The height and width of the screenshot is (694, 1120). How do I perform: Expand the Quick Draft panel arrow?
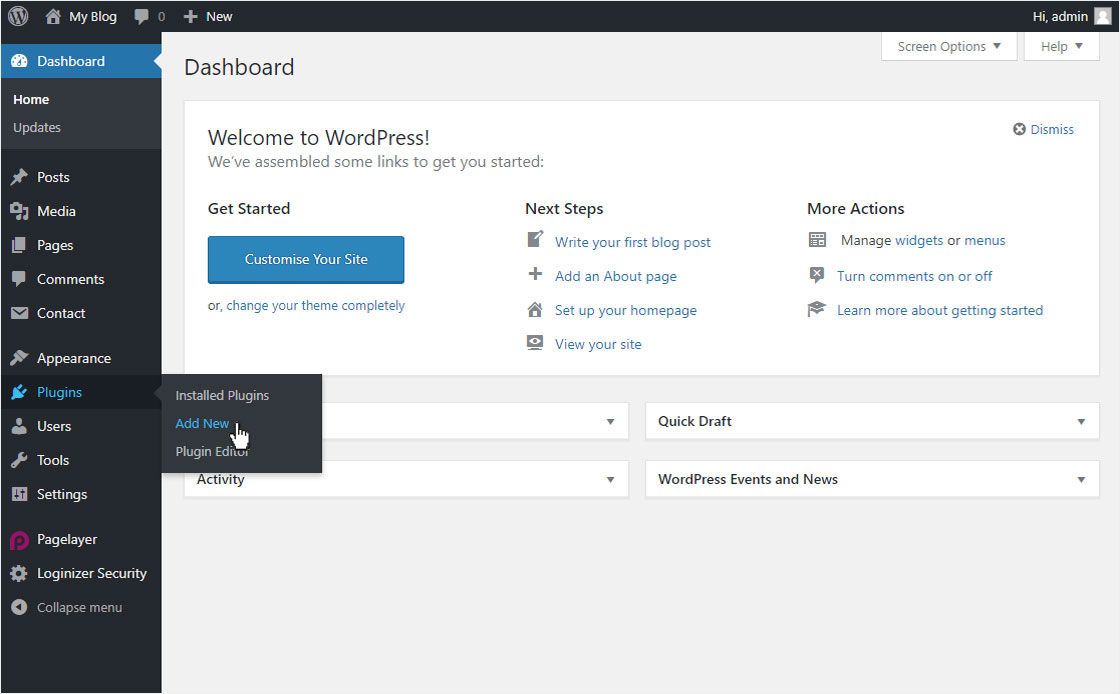(x=1081, y=422)
